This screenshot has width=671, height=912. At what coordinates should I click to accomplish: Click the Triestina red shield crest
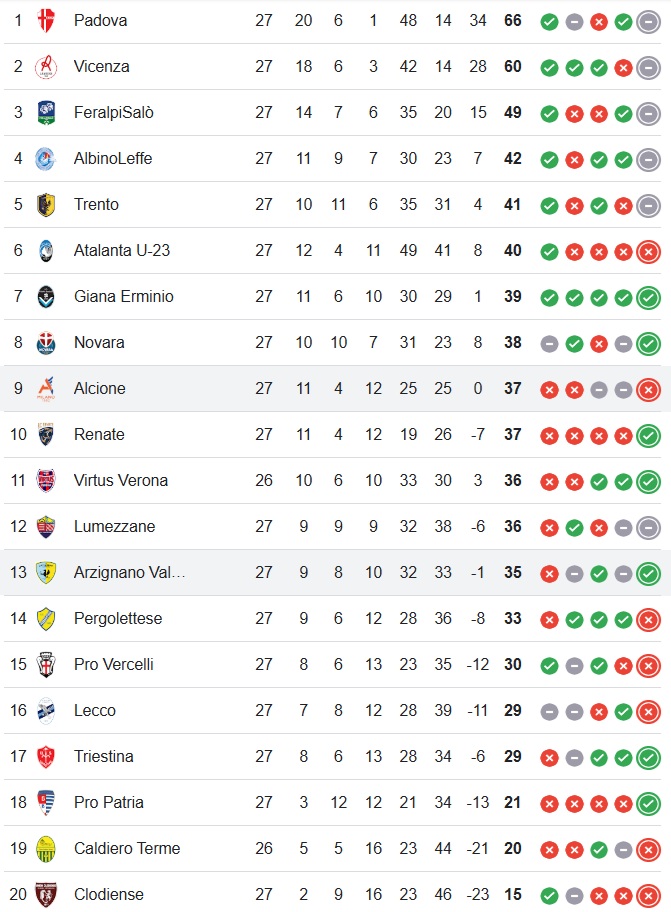[46, 757]
